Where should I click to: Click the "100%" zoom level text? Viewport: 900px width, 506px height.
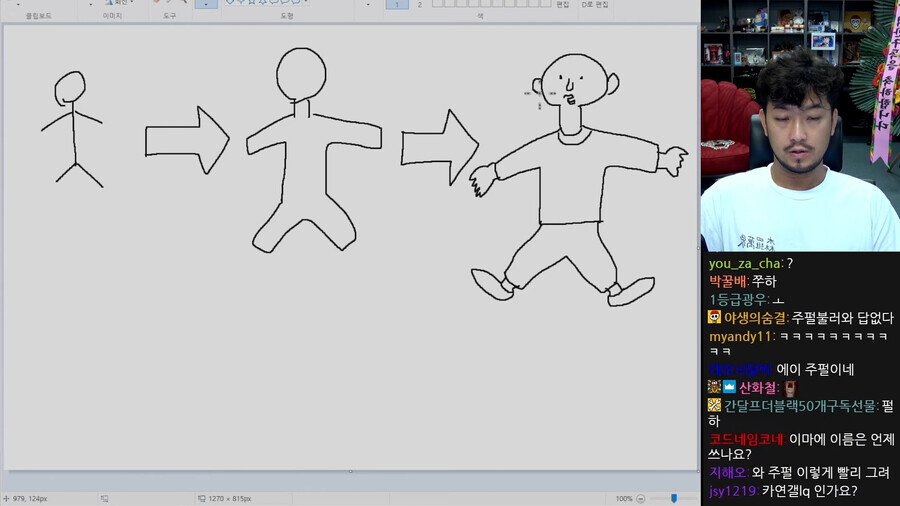click(624, 499)
